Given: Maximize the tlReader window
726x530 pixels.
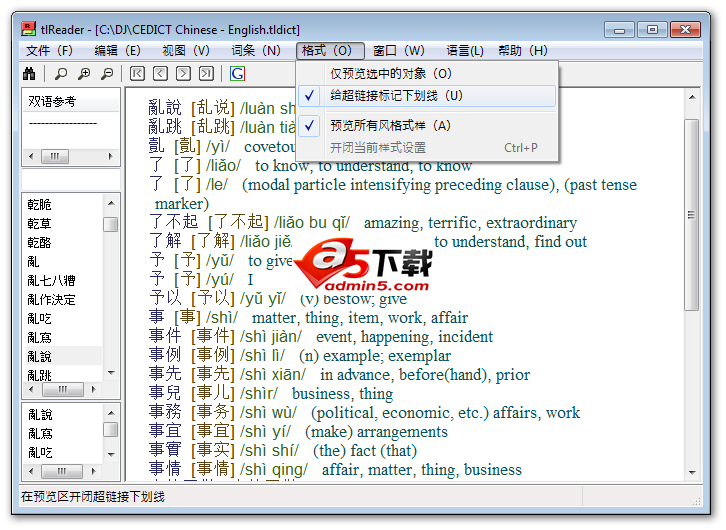Looking at the screenshot, I should 652,30.
